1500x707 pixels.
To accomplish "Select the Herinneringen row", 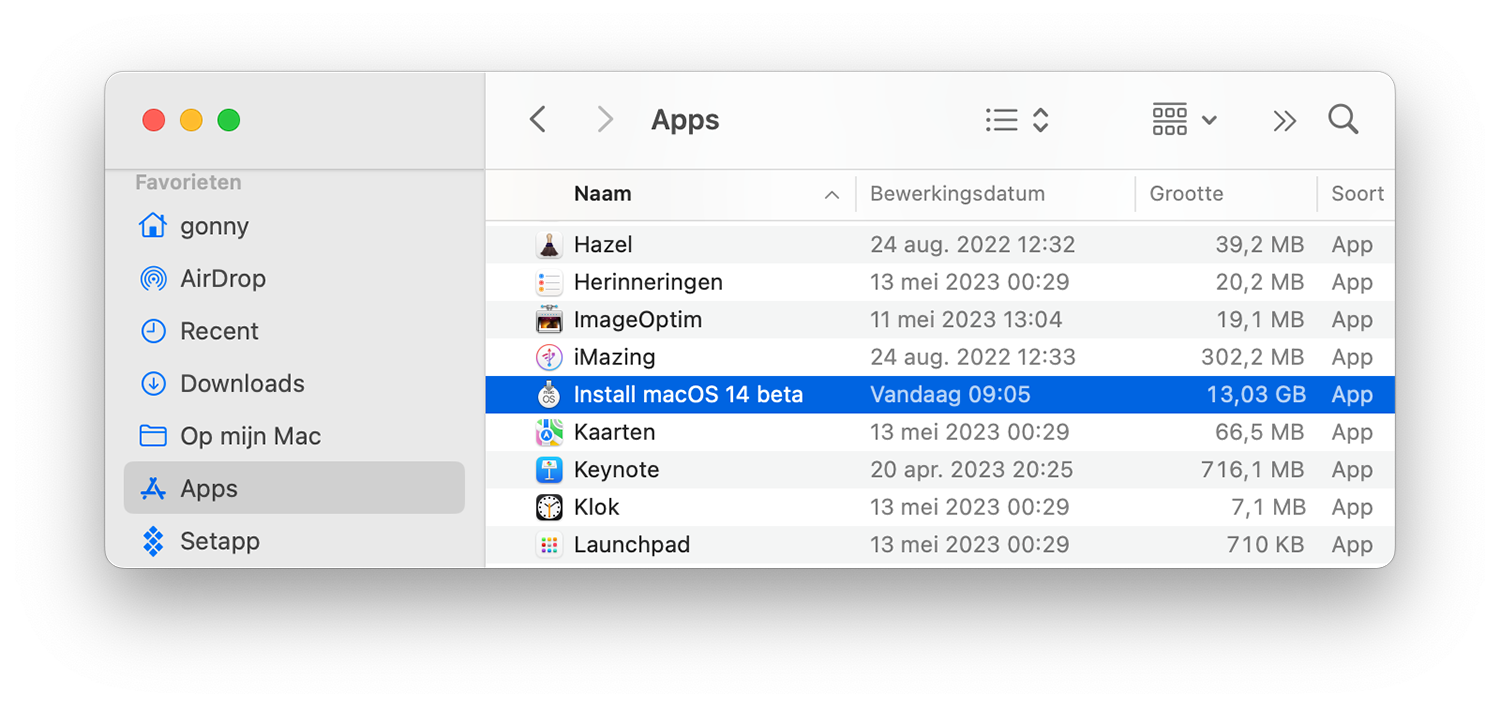I will pyautogui.click(x=940, y=282).
